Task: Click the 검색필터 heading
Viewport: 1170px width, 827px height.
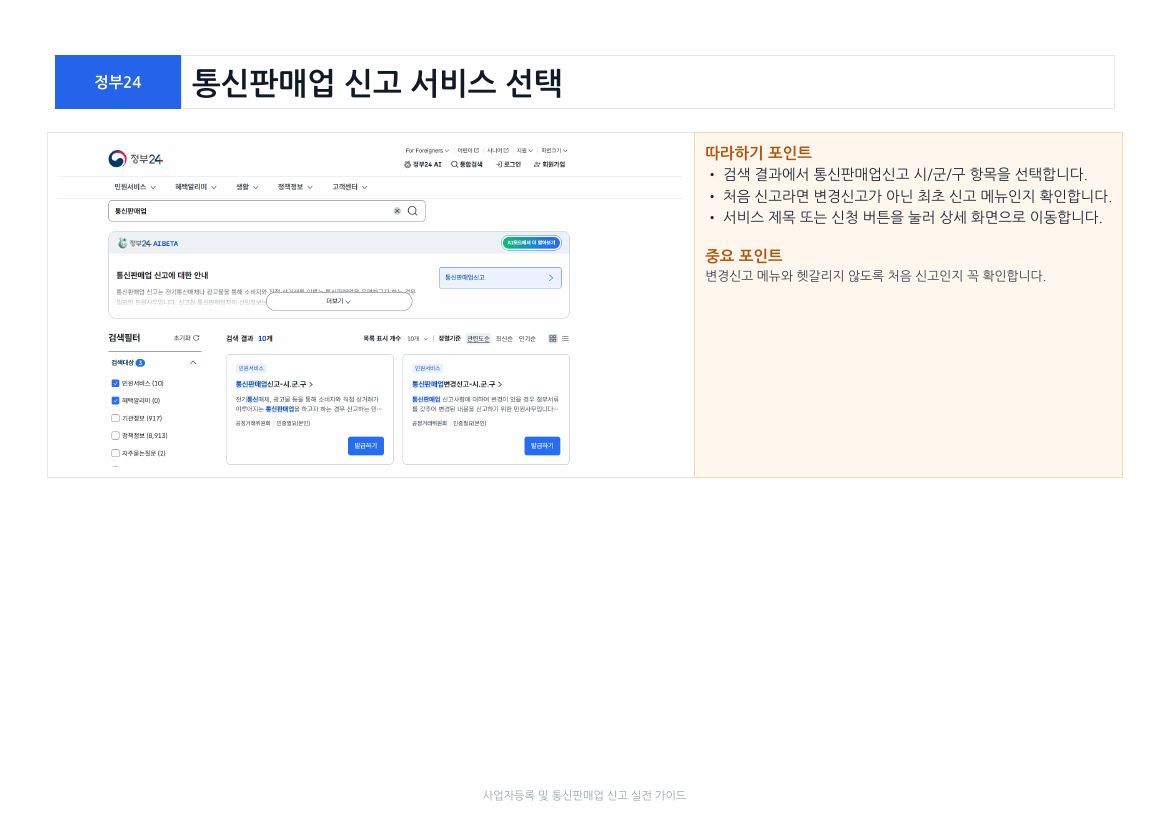Action: [x=124, y=338]
